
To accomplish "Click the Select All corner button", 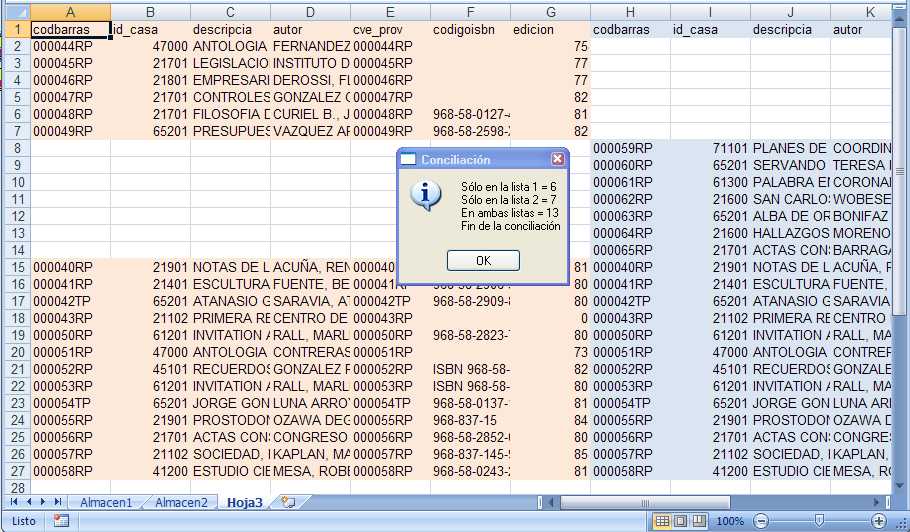I will pyautogui.click(x=16, y=12).
